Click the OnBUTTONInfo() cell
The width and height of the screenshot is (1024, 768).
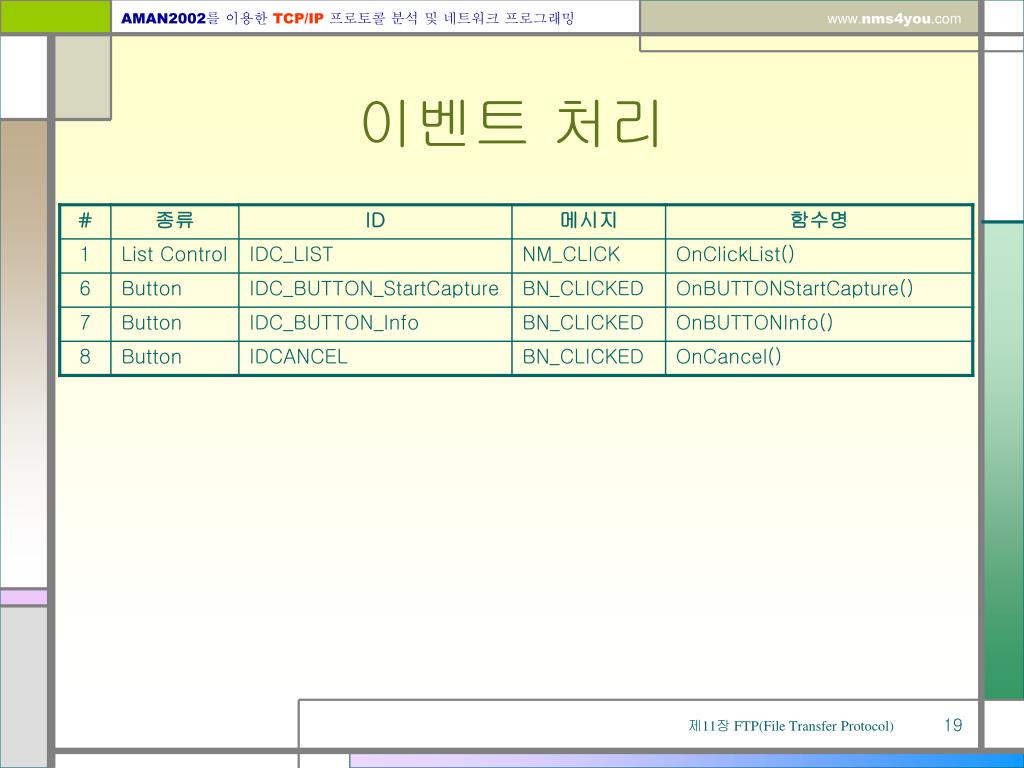tap(819, 323)
